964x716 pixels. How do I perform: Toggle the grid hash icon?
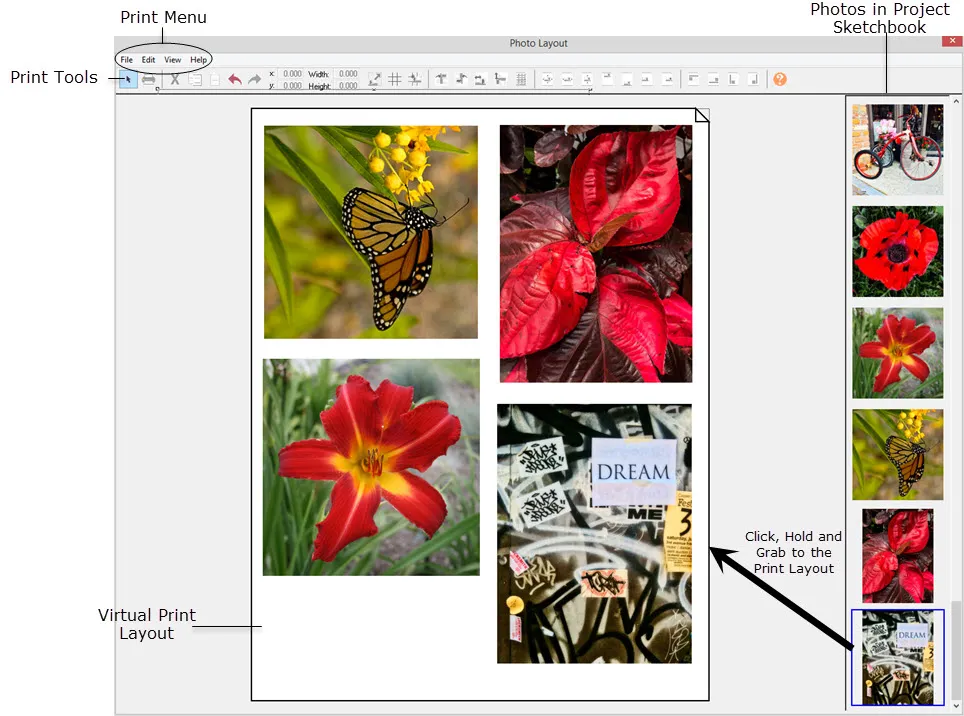(395, 79)
